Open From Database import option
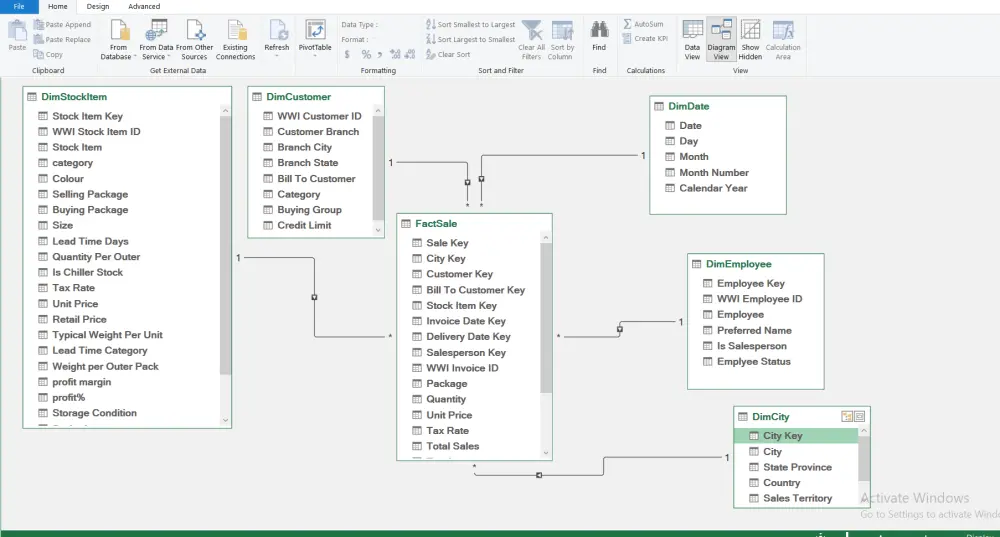Screen dimensions: 1000x537 [x=119, y=40]
